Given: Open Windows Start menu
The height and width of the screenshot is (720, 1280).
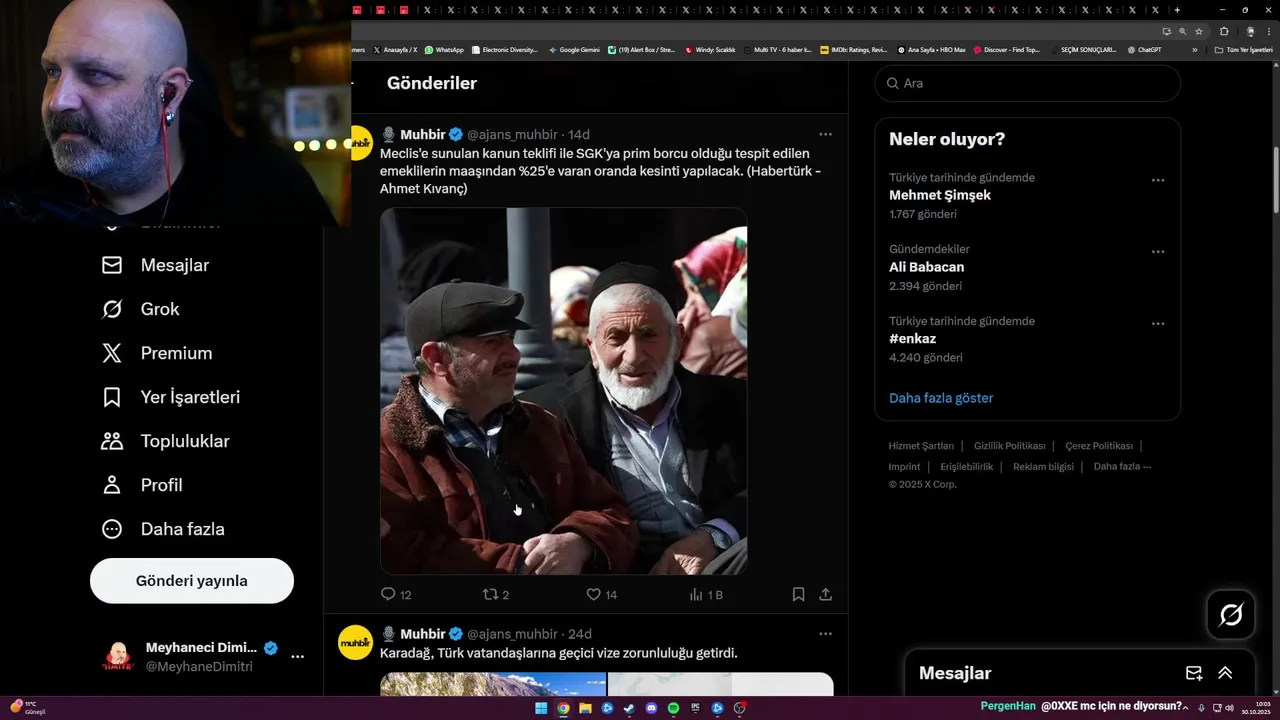Looking at the screenshot, I should (541, 708).
